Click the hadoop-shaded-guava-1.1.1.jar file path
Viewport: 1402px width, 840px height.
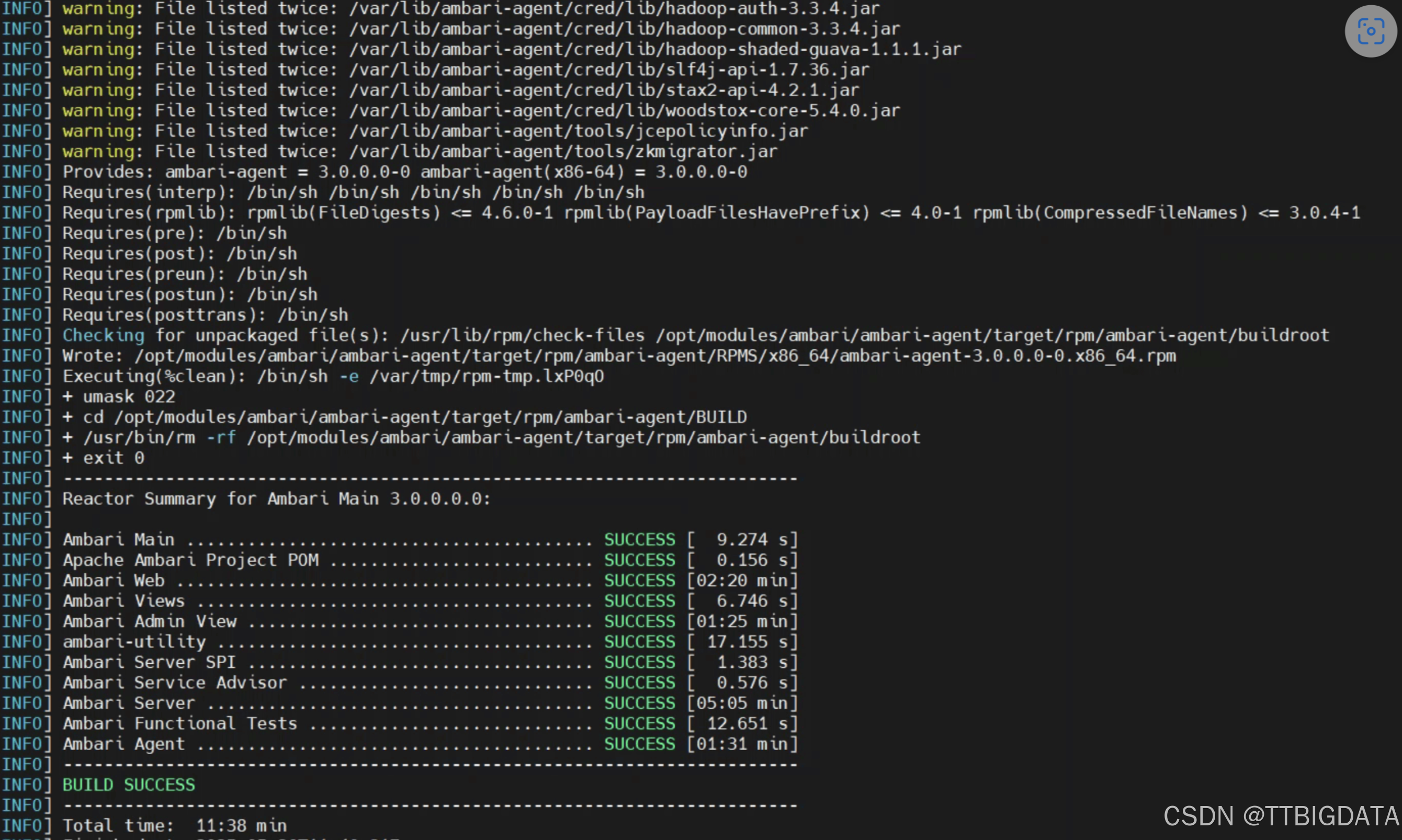pos(655,49)
